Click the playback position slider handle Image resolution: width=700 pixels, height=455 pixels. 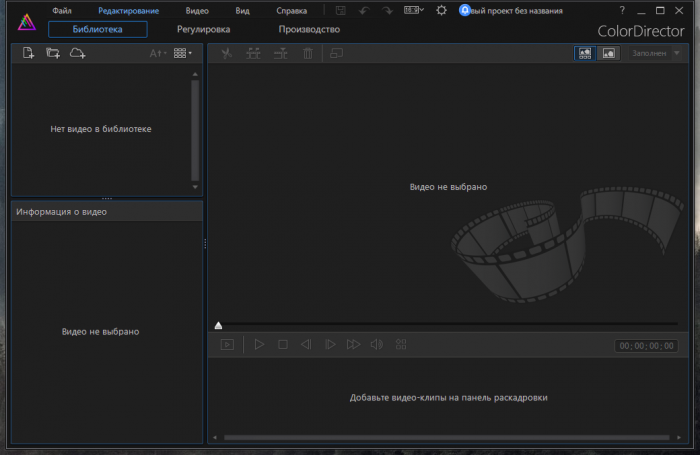click(218, 325)
